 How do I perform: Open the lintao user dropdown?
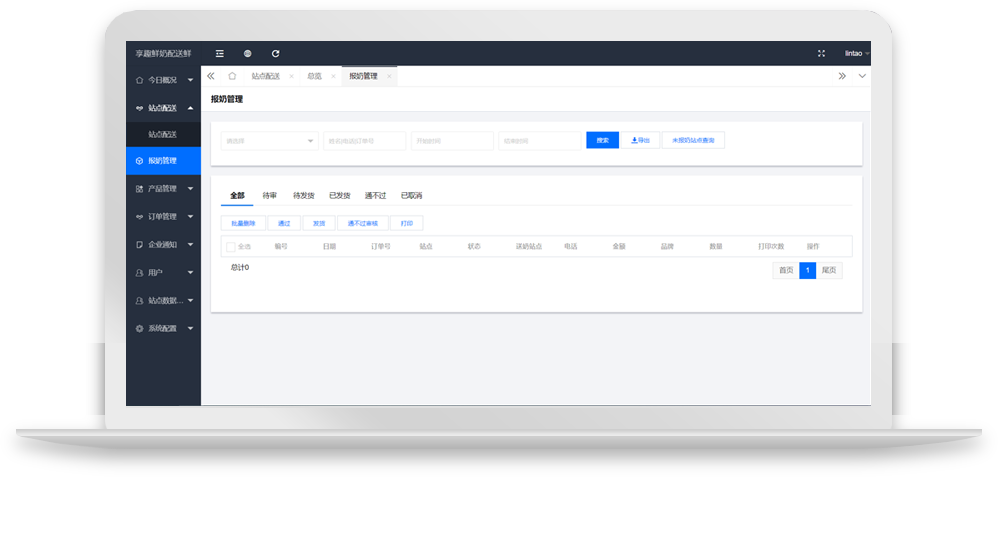856,53
